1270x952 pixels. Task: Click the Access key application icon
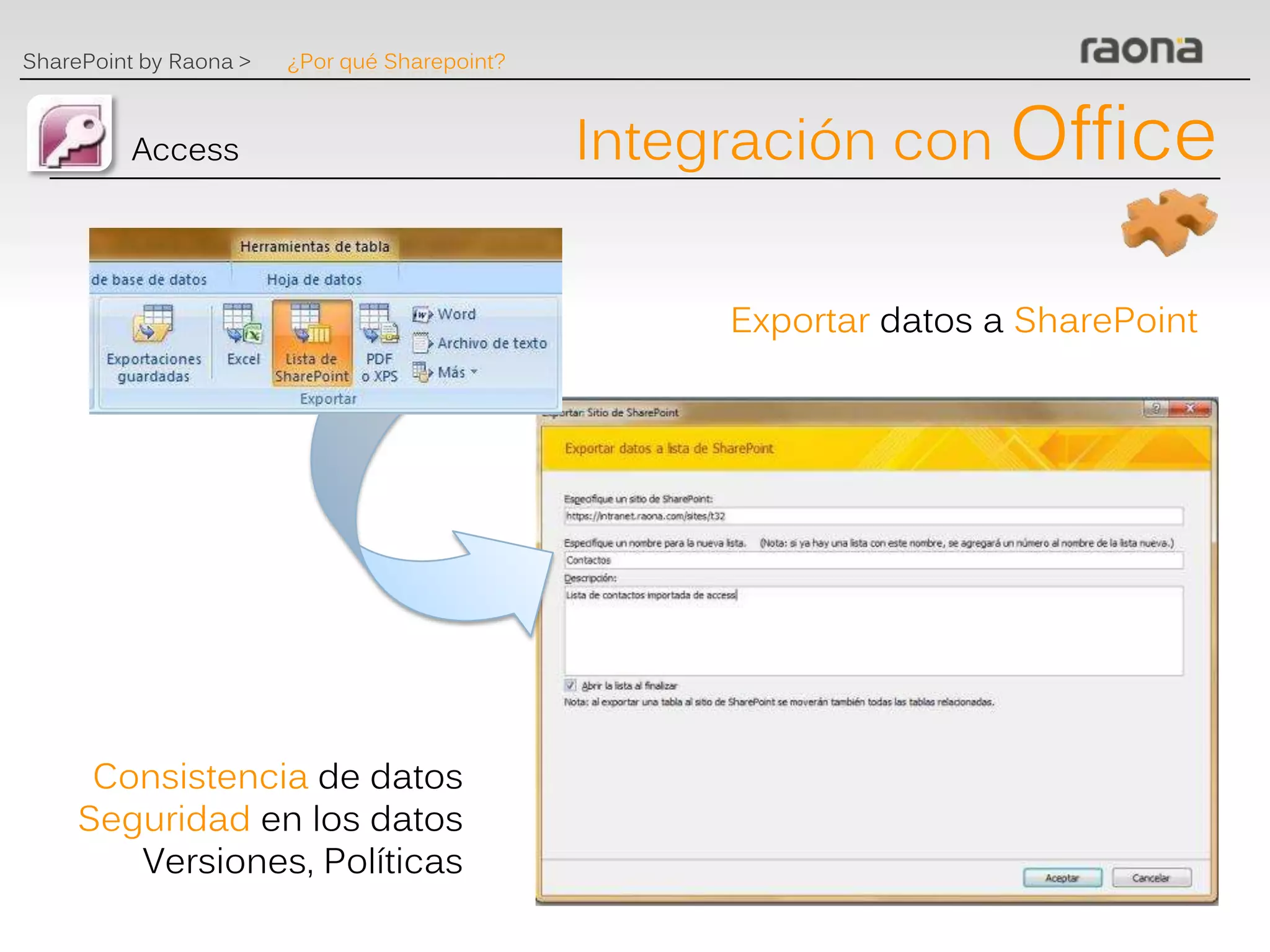[70, 134]
